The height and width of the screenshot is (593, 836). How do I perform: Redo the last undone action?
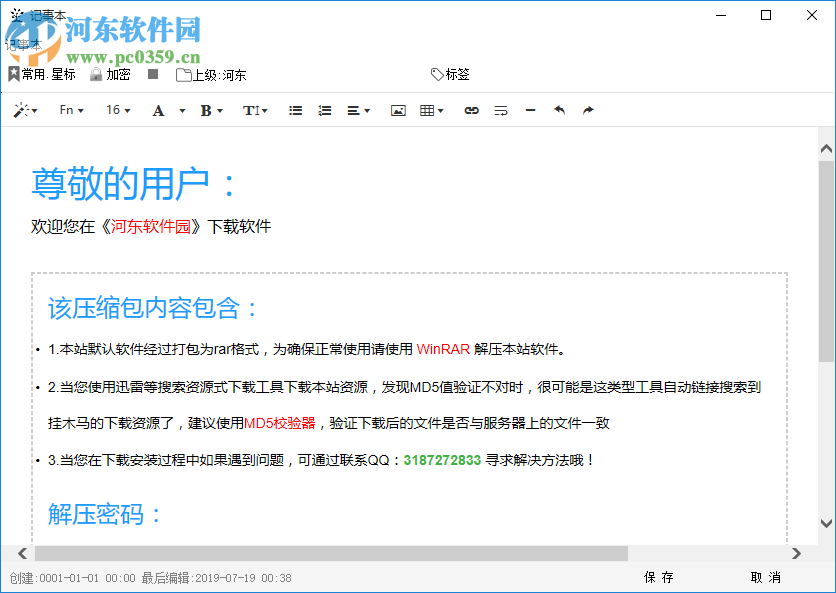[x=588, y=111]
